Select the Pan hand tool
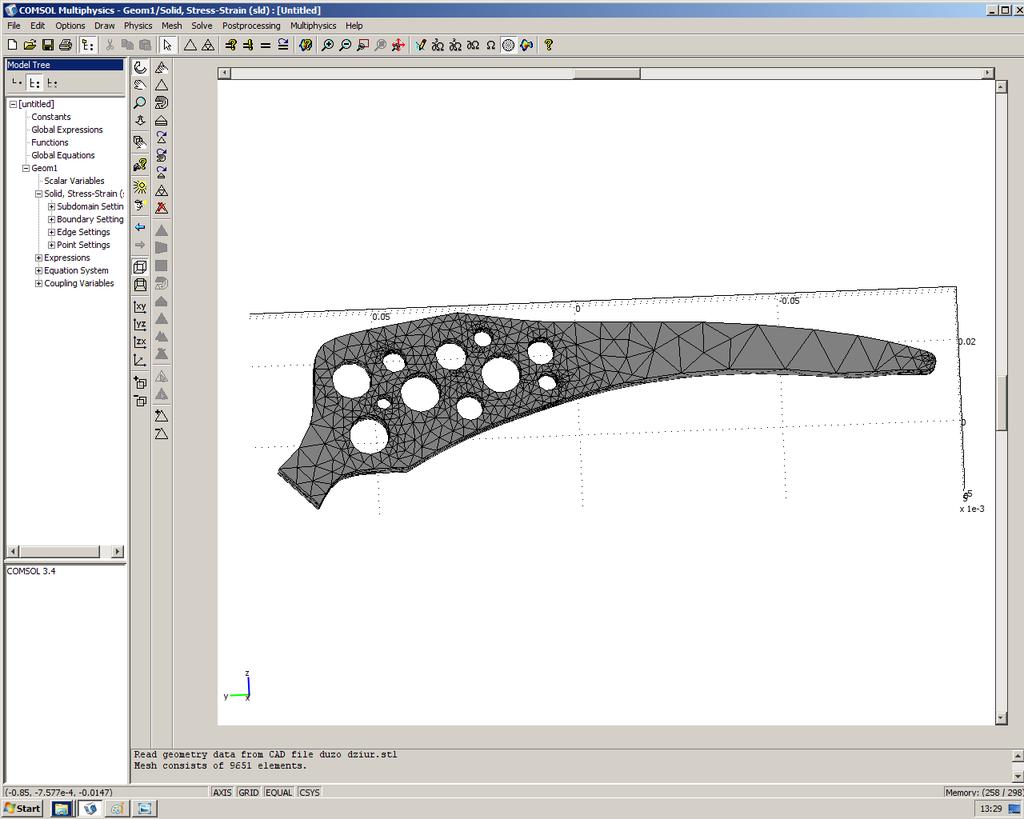The width and height of the screenshot is (1024, 819). (x=140, y=85)
